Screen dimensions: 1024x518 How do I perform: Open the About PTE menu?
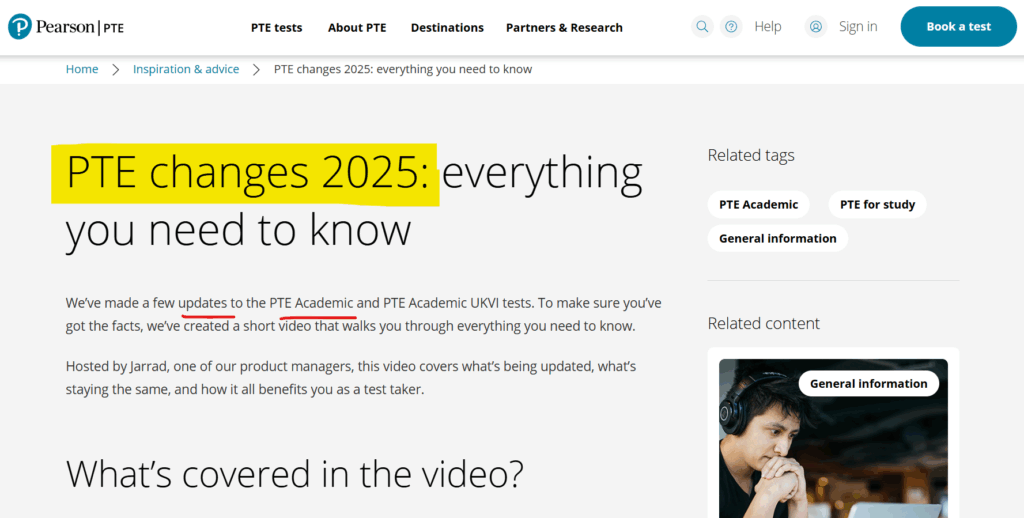(x=357, y=27)
